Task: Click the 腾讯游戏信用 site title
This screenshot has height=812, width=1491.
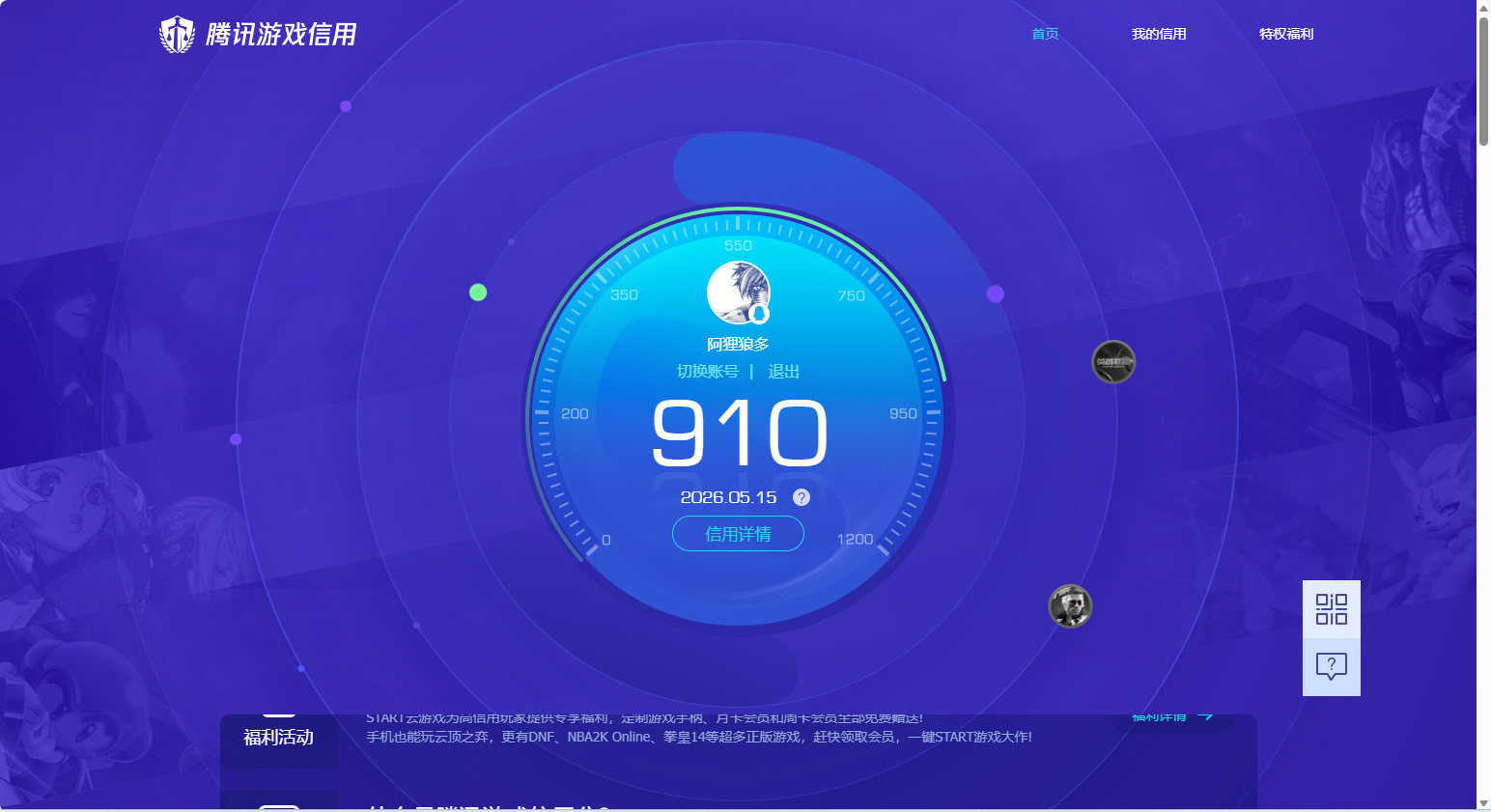Action: point(281,35)
